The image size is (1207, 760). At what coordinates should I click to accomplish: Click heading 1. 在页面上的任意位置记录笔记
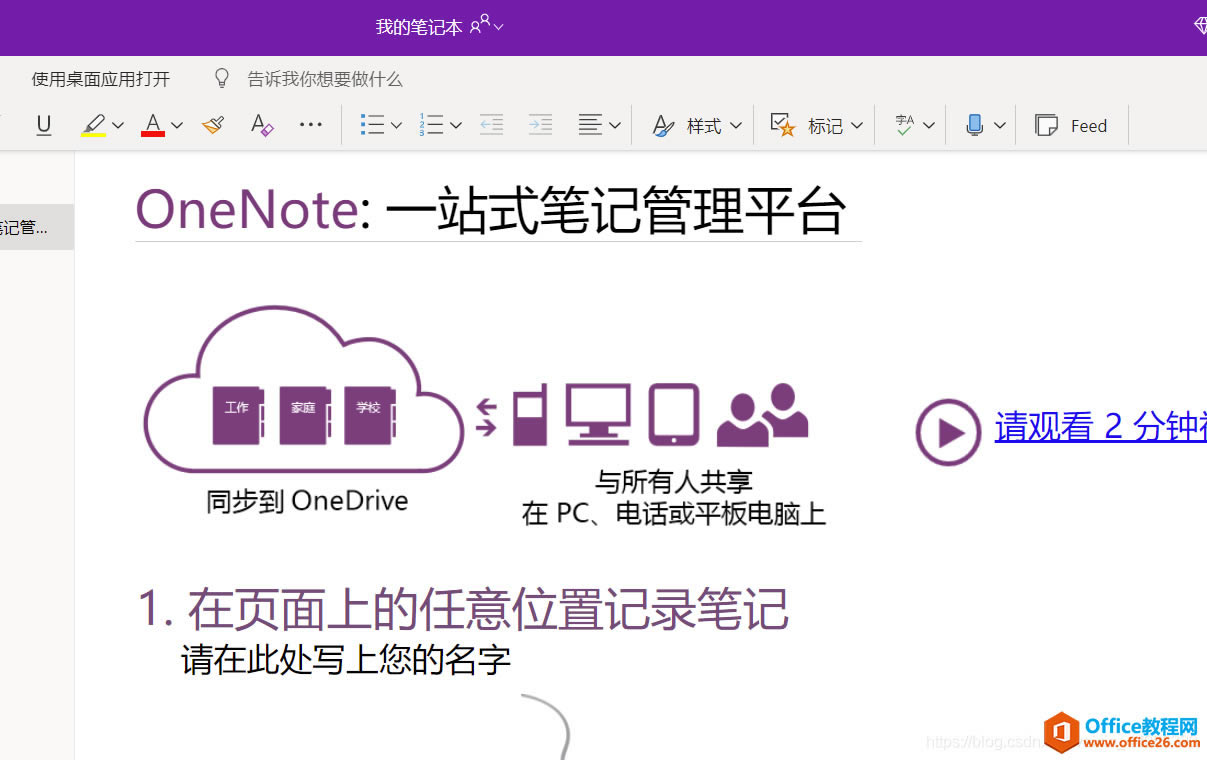point(463,609)
